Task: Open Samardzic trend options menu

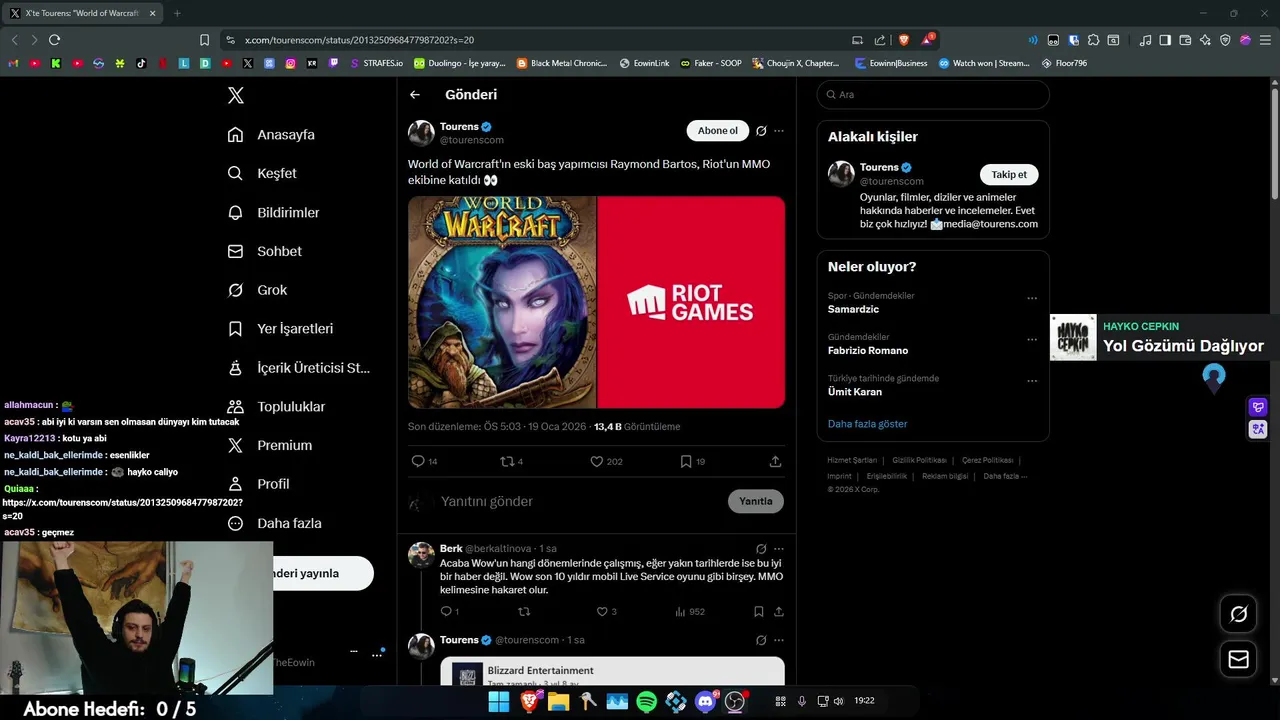Action: coord(1032,298)
